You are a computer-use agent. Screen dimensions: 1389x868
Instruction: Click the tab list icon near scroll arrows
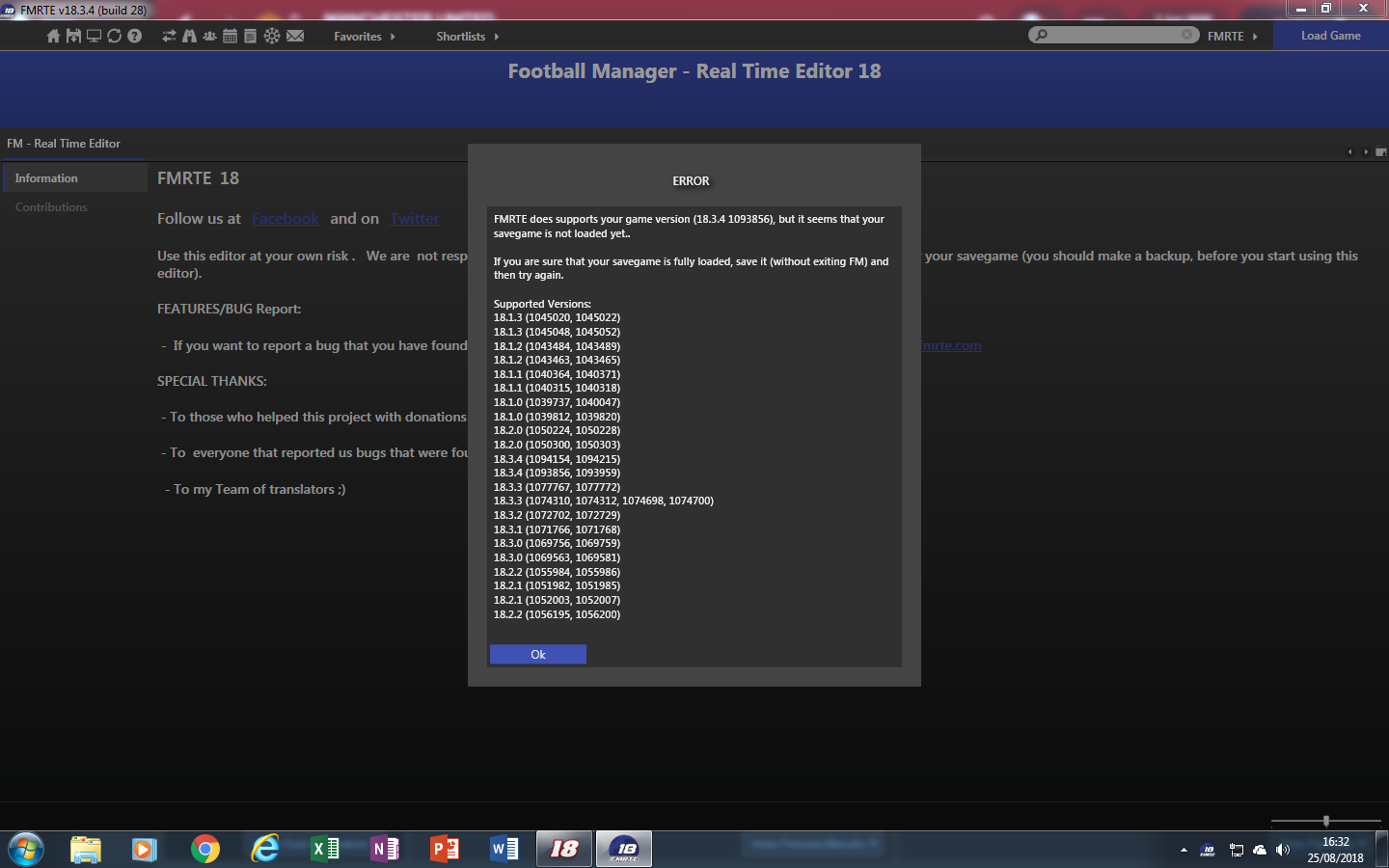click(1381, 151)
